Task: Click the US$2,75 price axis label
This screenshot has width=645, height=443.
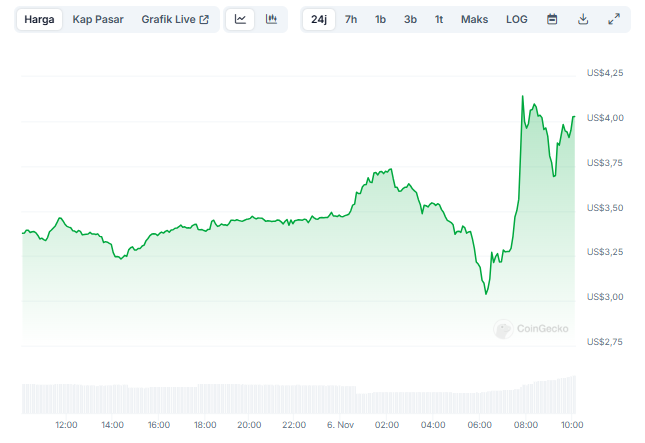Action: coord(605,342)
